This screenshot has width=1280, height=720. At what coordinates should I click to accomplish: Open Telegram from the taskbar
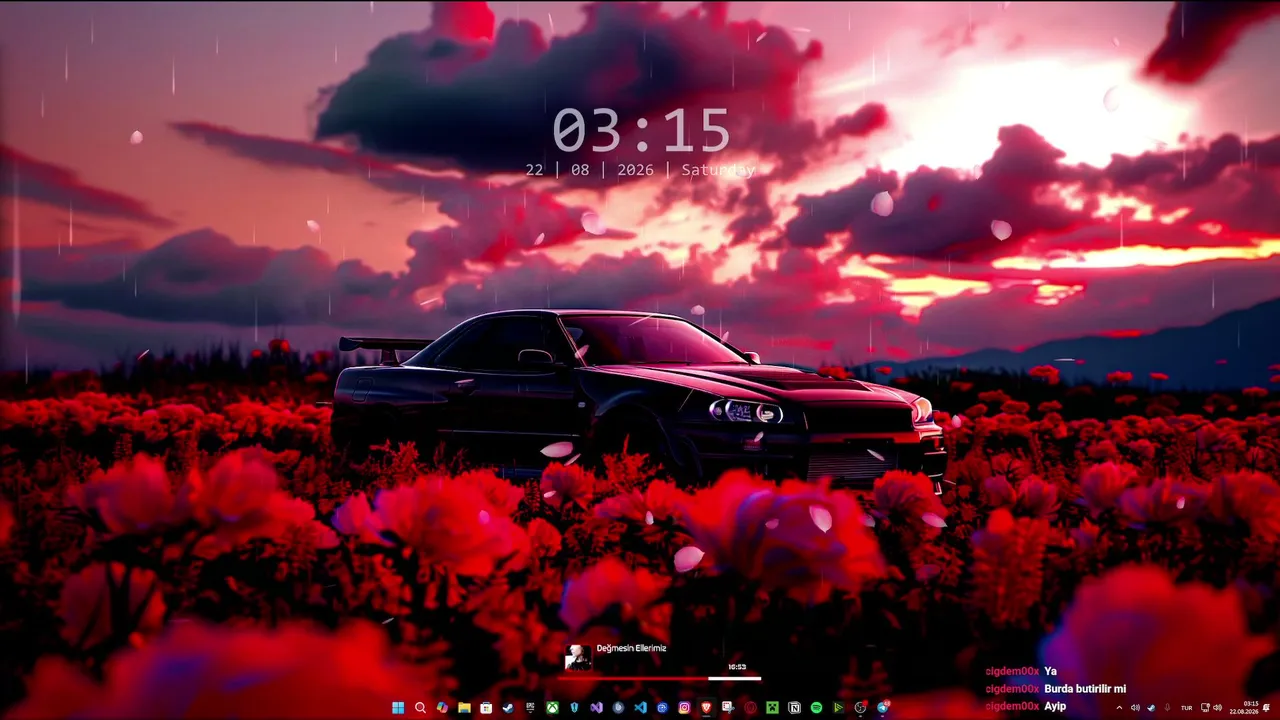click(x=883, y=708)
